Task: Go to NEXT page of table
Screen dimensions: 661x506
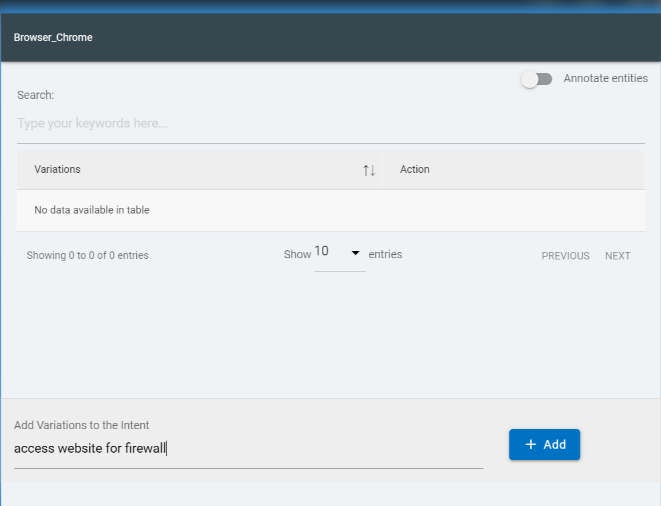Action: [617, 256]
